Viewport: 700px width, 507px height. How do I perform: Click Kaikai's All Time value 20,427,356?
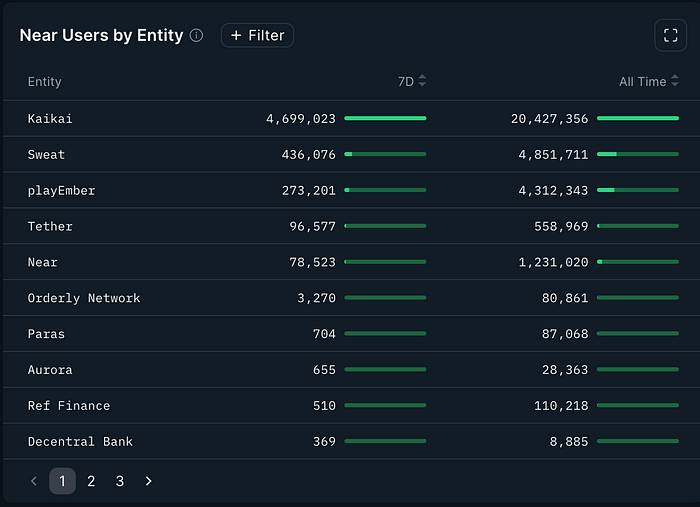point(549,119)
